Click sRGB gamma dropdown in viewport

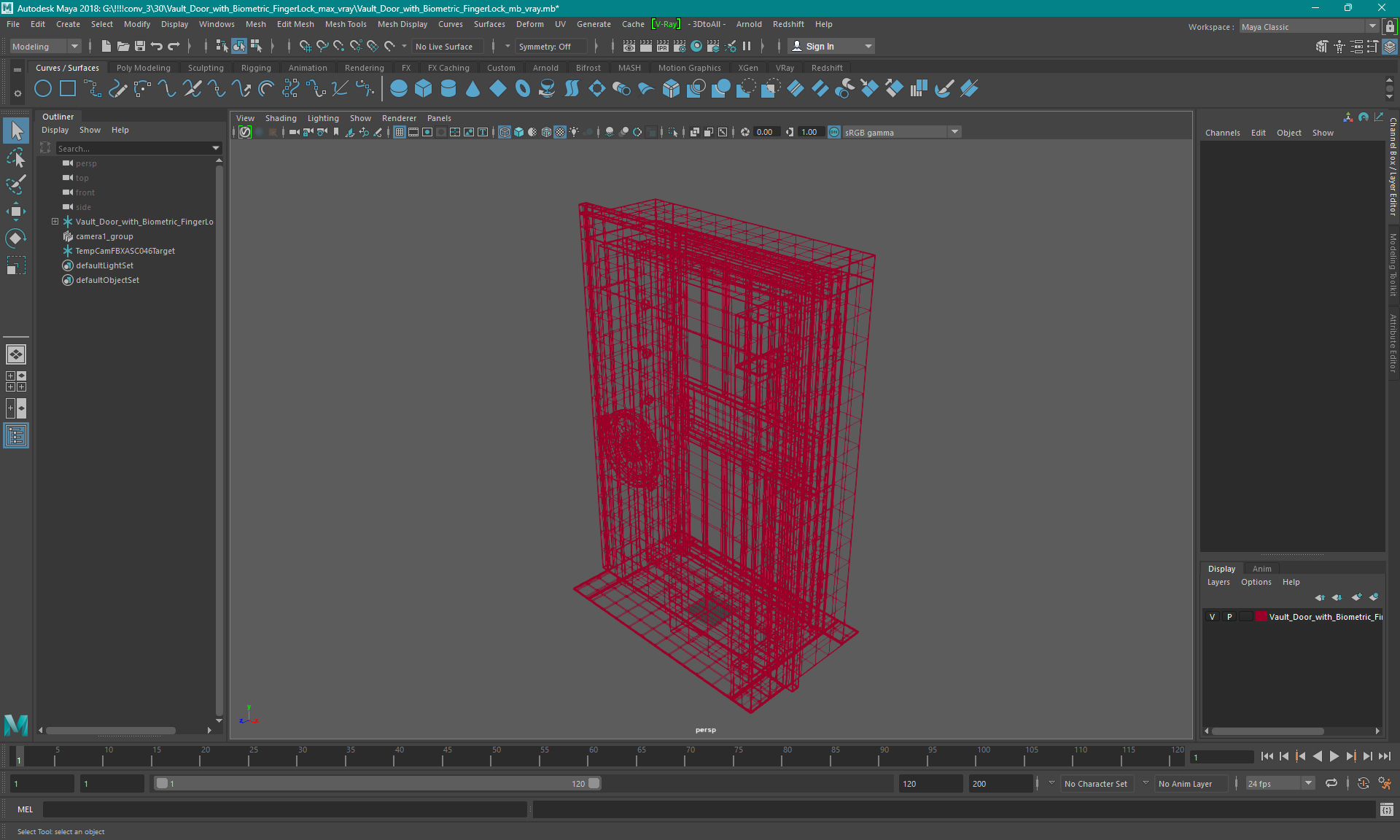point(954,131)
